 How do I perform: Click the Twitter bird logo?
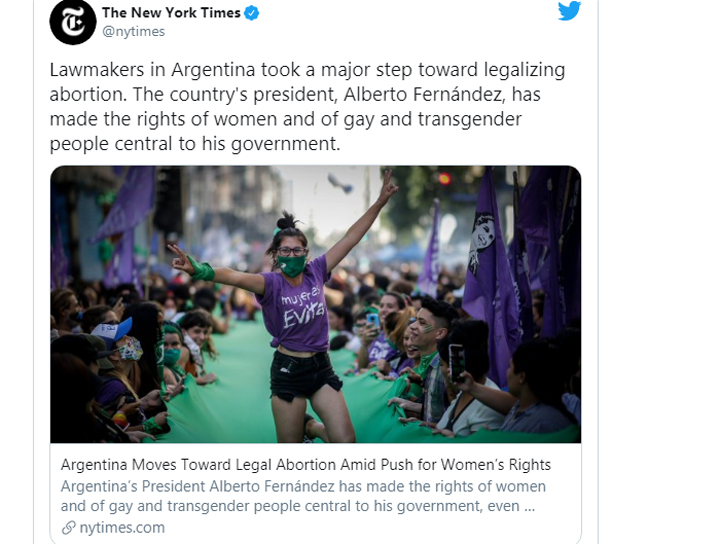569,11
